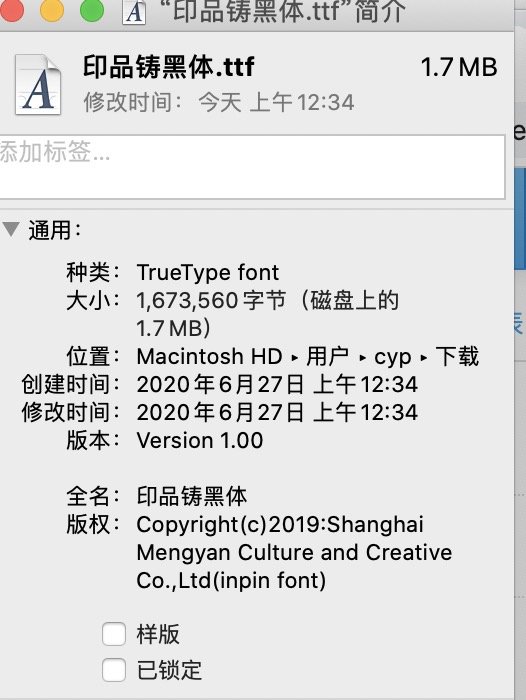Click the 全名 value 印品铸黑体
Screen dimensions: 526x700
(192, 496)
